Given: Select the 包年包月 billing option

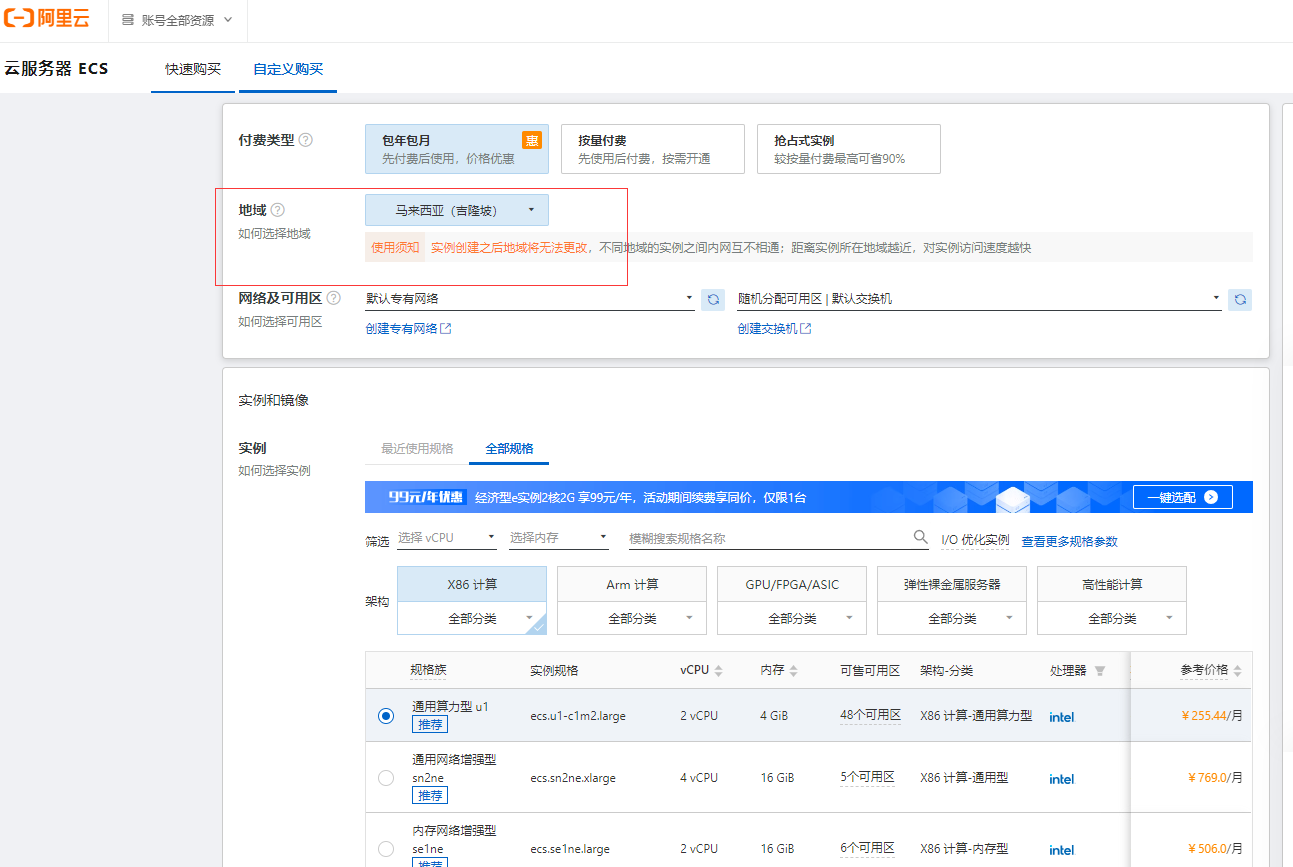Looking at the screenshot, I should 457,149.
